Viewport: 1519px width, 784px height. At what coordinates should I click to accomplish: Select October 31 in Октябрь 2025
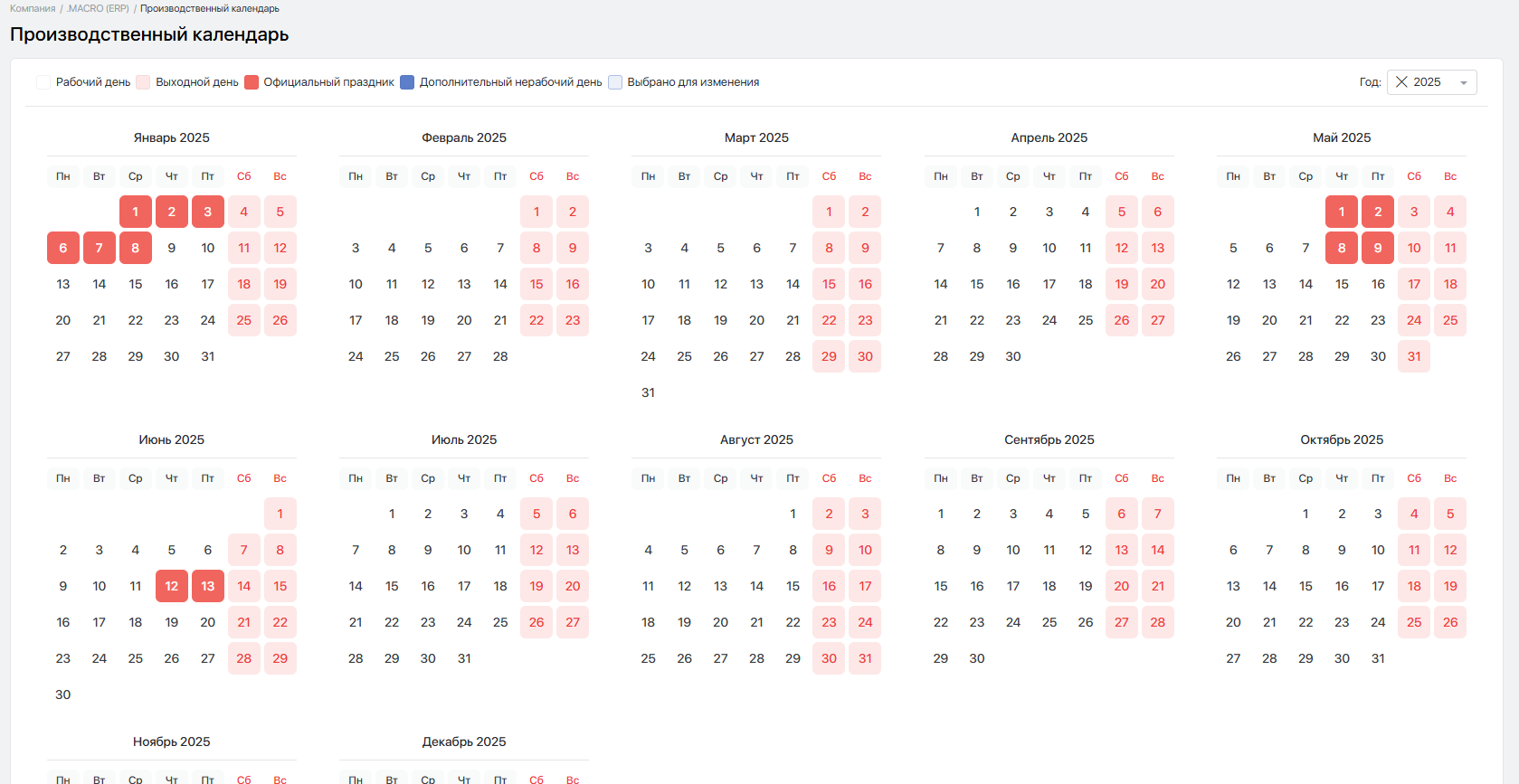(x=1378, y=658)
